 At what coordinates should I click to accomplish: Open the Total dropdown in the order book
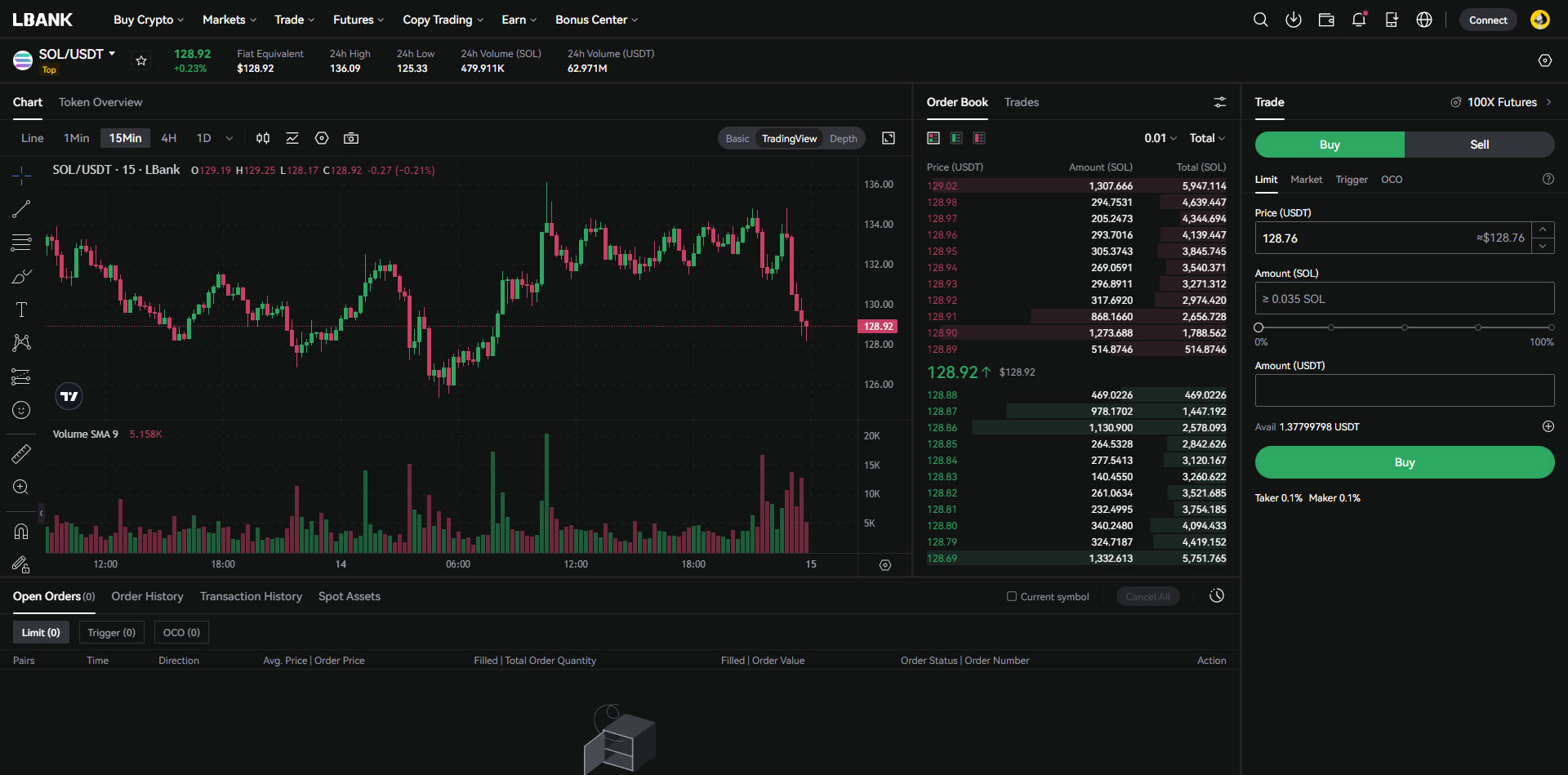[1207, 138]
